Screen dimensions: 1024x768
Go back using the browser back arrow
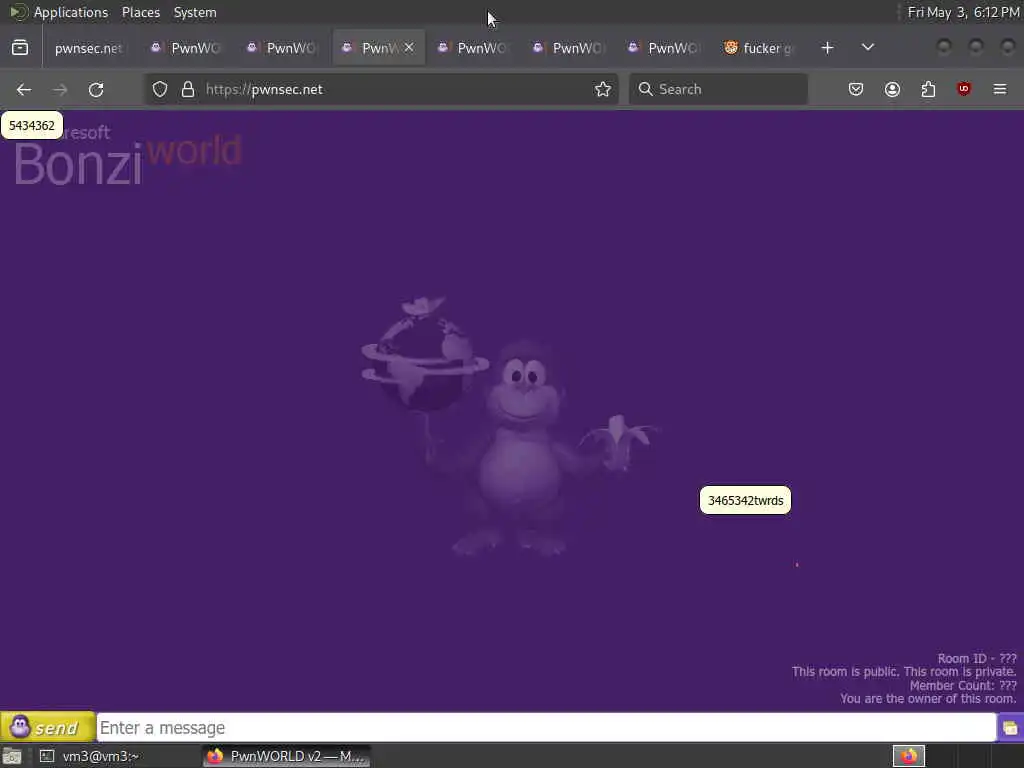[24, 89]
